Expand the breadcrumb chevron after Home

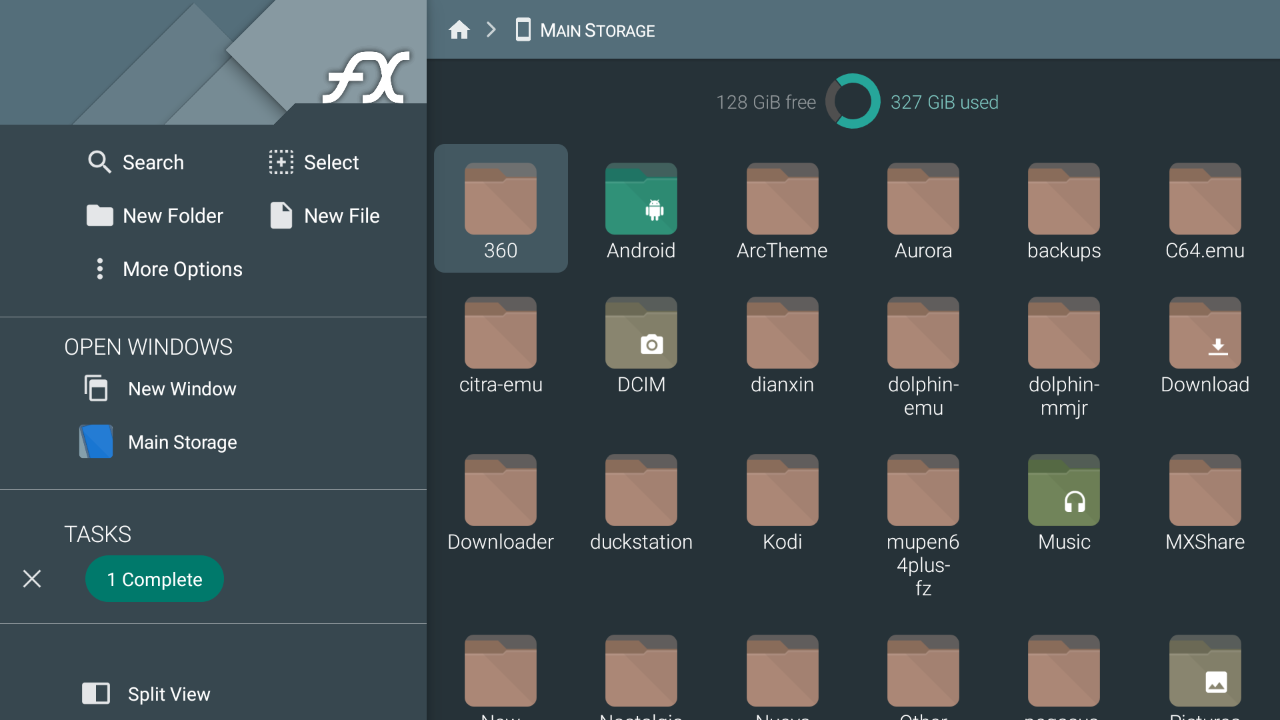[x=491, y=30]
